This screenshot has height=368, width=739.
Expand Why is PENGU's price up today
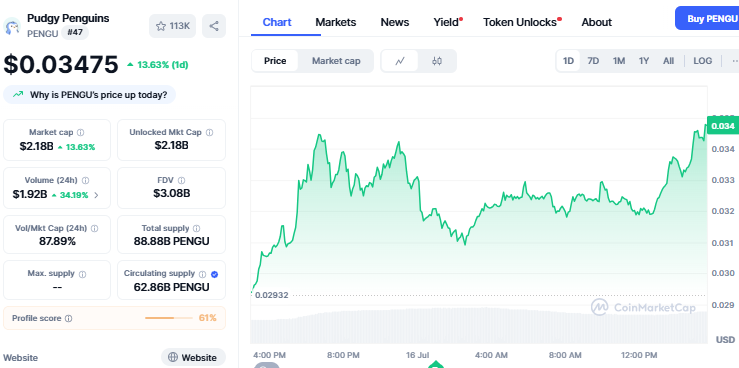coord(90,95)
